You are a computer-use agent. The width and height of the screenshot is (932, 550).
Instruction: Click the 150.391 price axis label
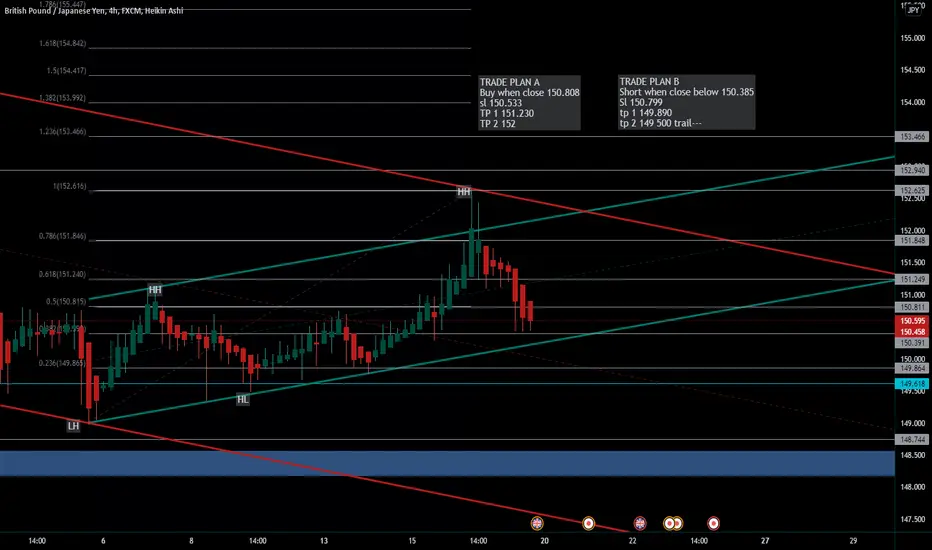pos(912,343)
